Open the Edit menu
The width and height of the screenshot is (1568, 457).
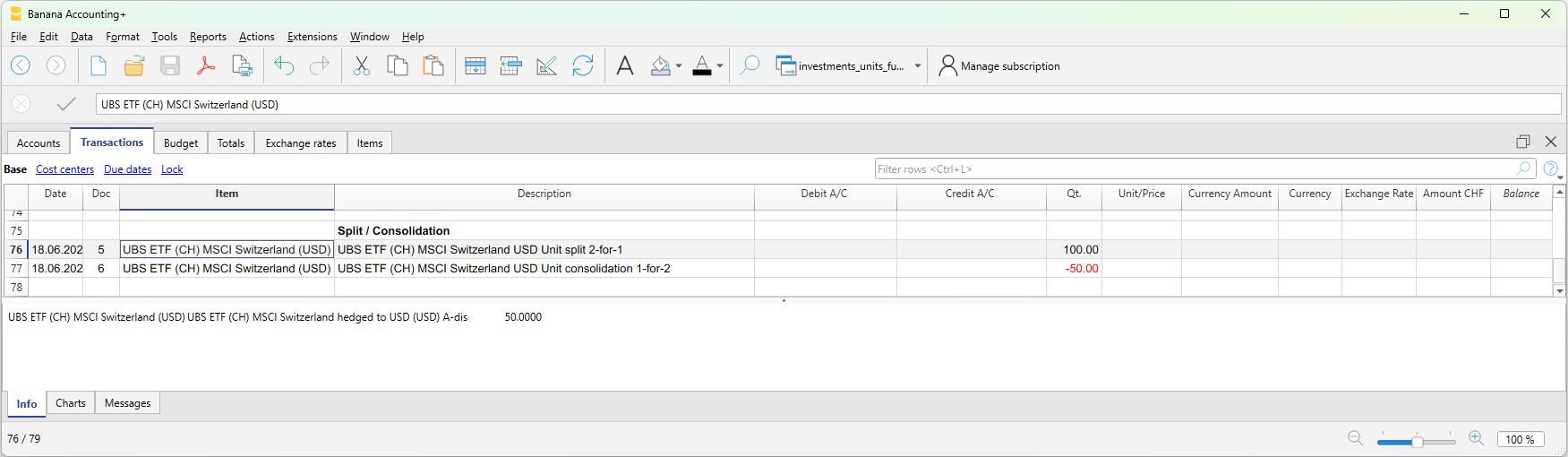(48, 37)
